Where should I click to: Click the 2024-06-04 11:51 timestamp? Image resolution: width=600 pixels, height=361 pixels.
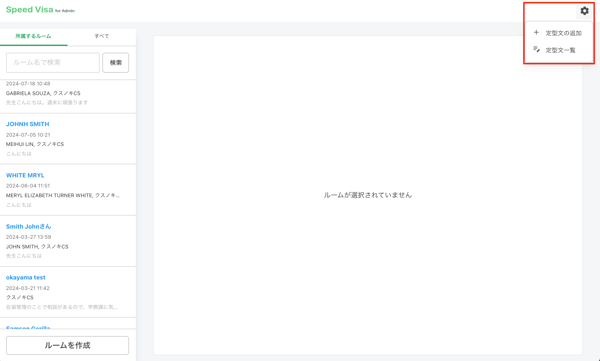(x=28, y=186)
